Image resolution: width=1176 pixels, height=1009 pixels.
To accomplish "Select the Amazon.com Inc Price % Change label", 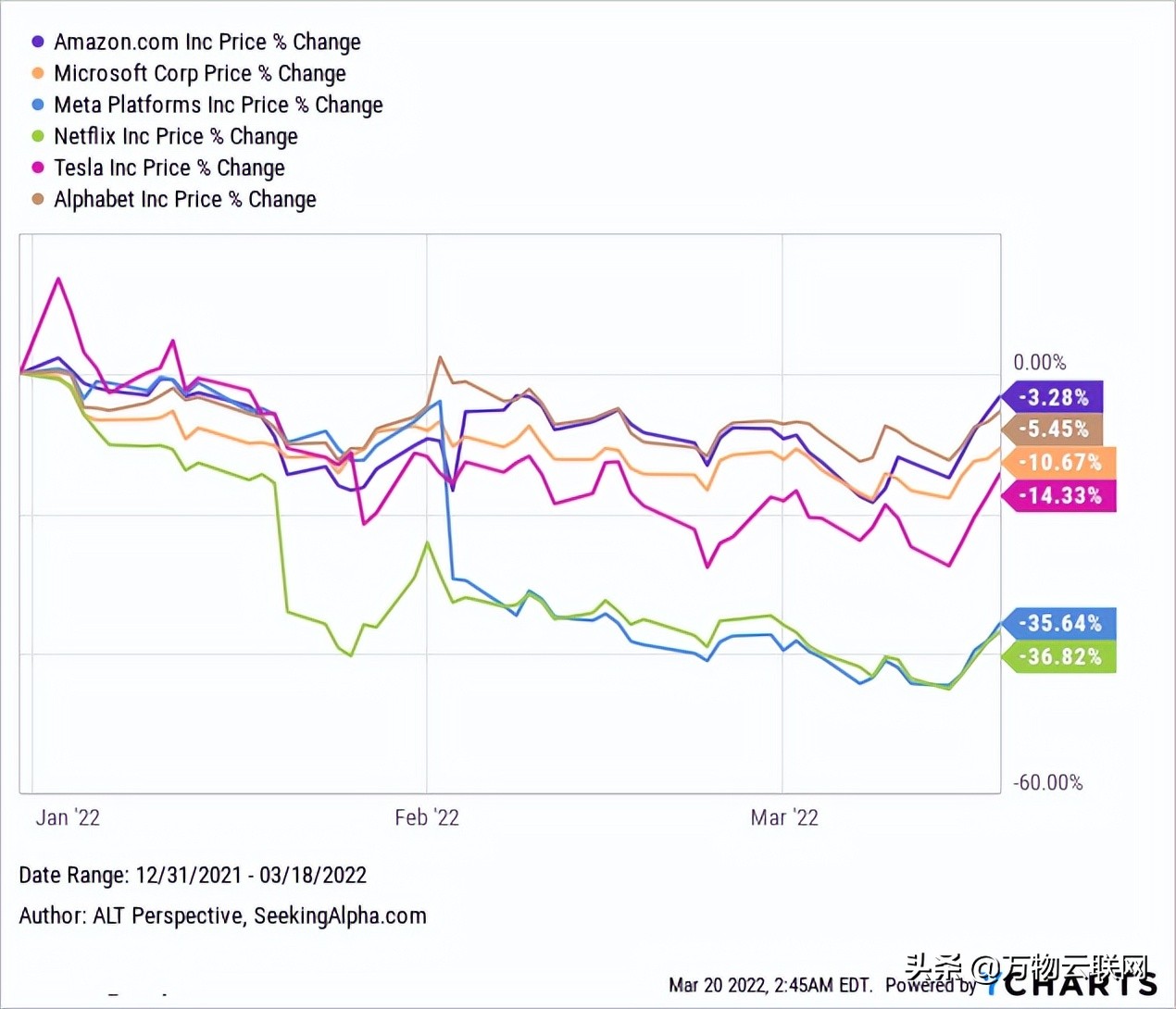I will click(x=207, y=42).
